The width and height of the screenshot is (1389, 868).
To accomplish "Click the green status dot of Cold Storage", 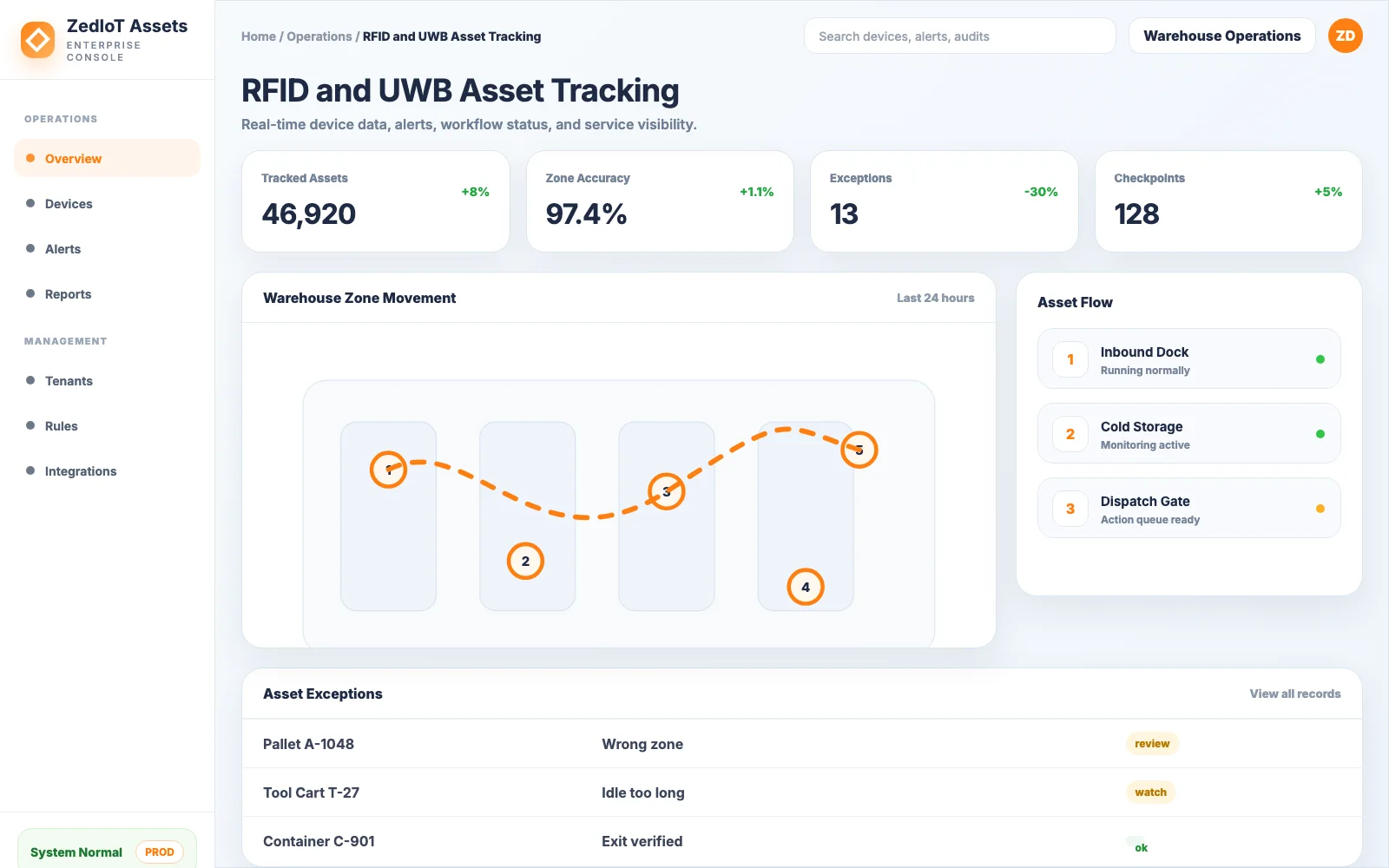I will point(1320,434).
